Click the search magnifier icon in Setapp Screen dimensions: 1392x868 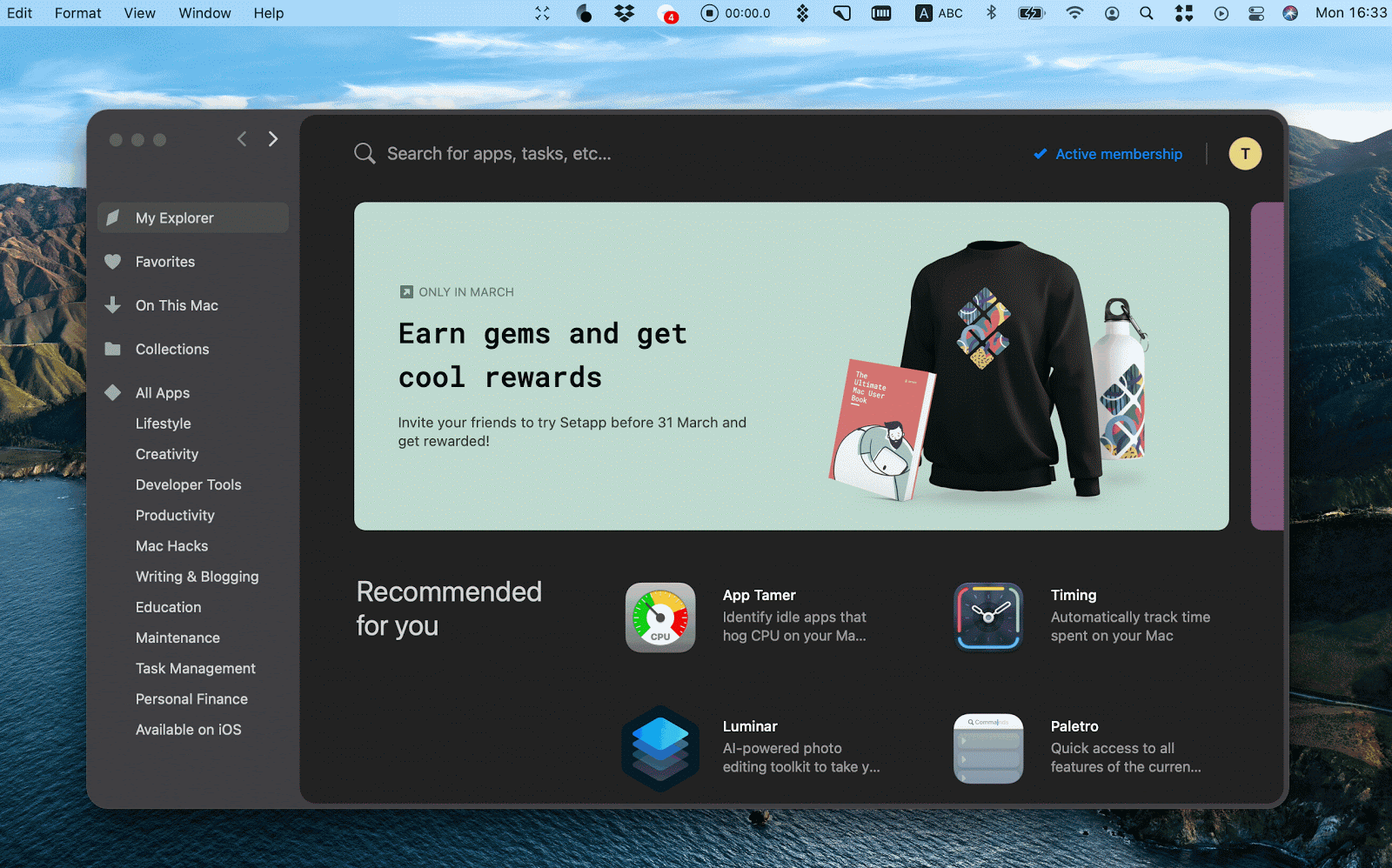[365, 154]
